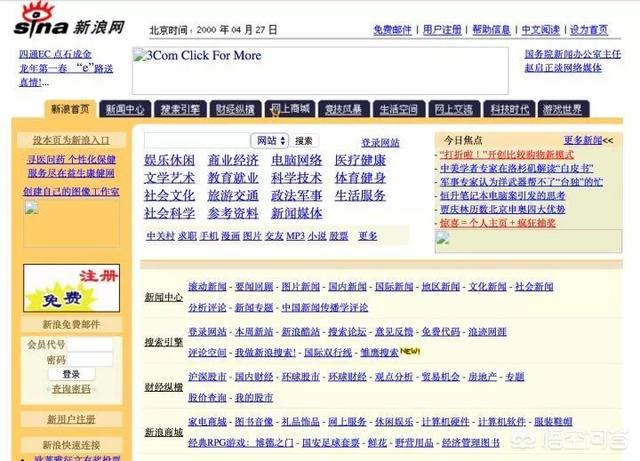Open 滚动新闻 in the news center row
Screen dimensions: 640x461
coord(207,287)
